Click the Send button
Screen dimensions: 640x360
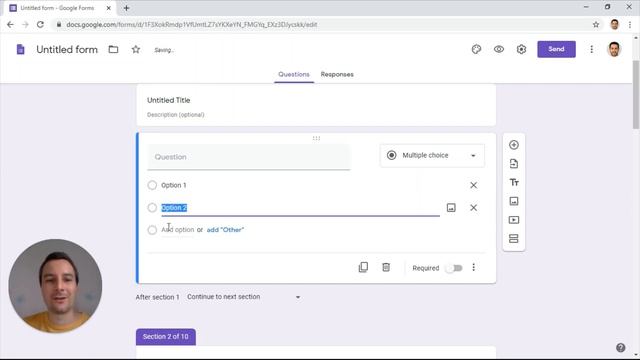pos(556,49)
